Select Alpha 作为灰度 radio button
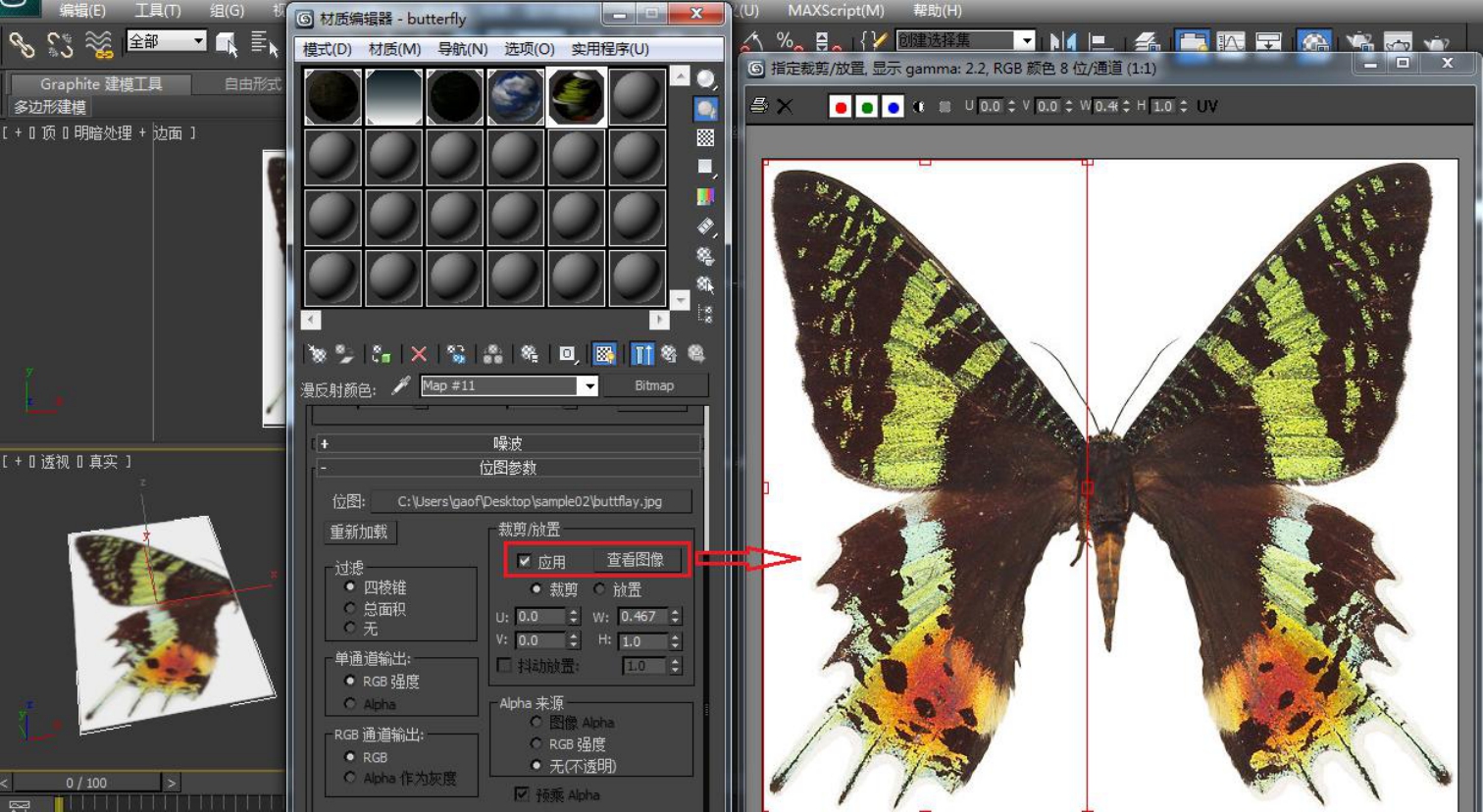Screen dimensions: 1483x812 pyautogui.click(x=350, y=778)
